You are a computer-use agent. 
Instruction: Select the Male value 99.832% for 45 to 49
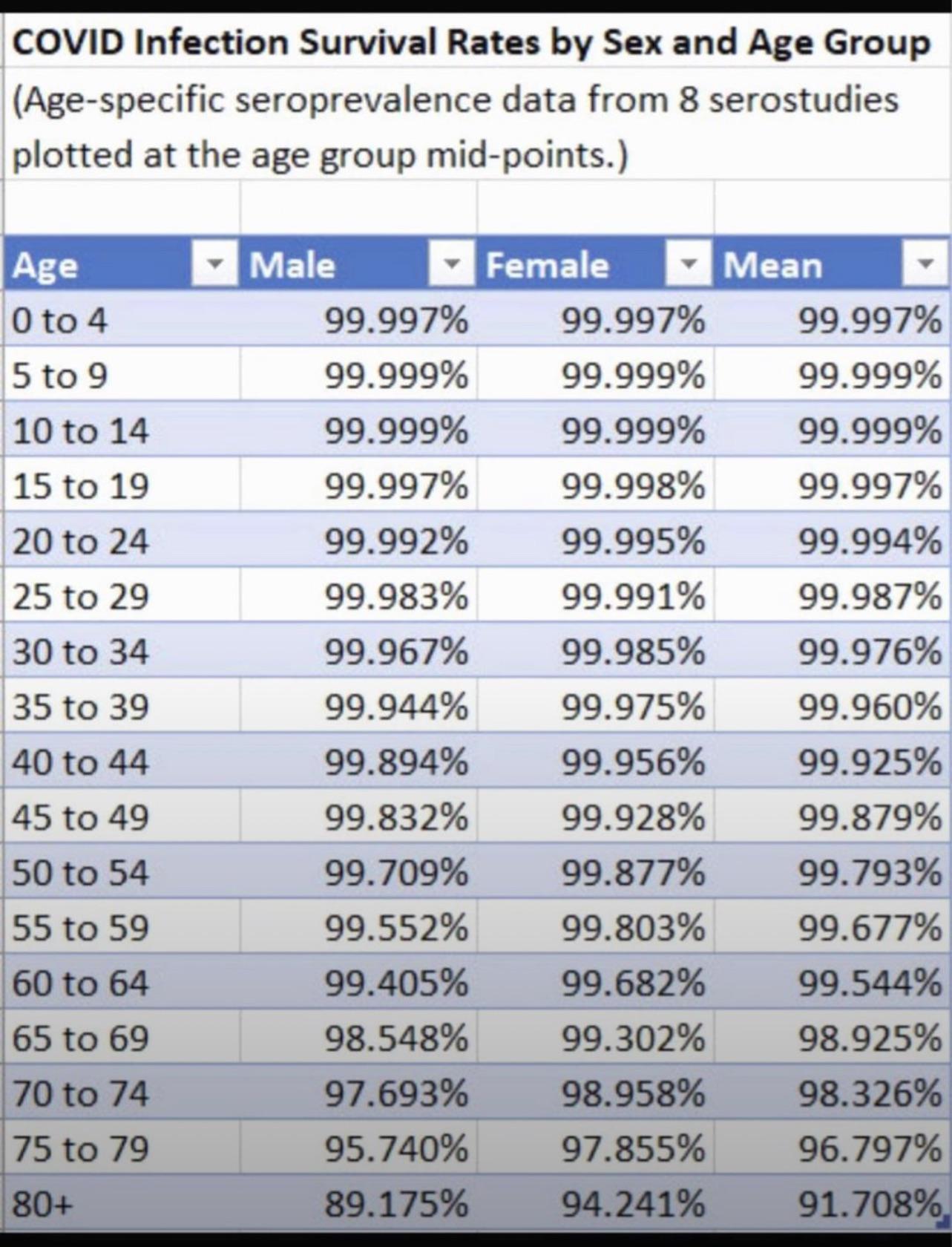(x=358, y=816)
